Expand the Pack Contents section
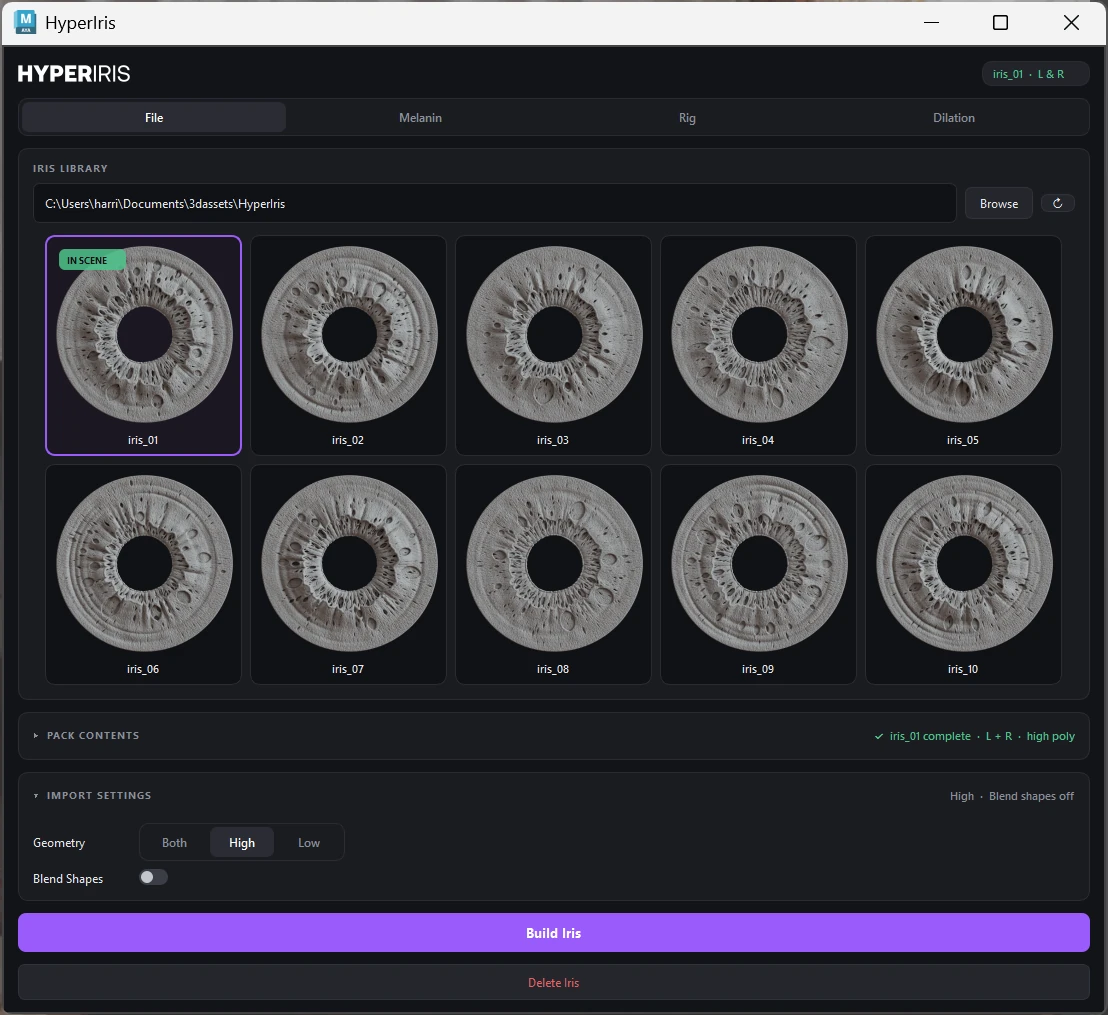The image size is (1108, 1015). [x=86, y=735]
